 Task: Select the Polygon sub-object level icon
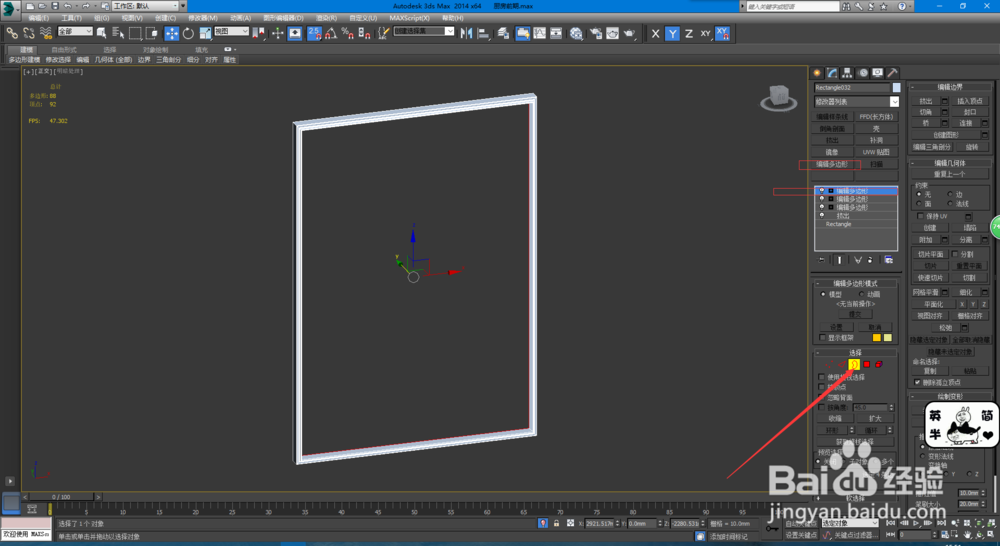point(866,364)
